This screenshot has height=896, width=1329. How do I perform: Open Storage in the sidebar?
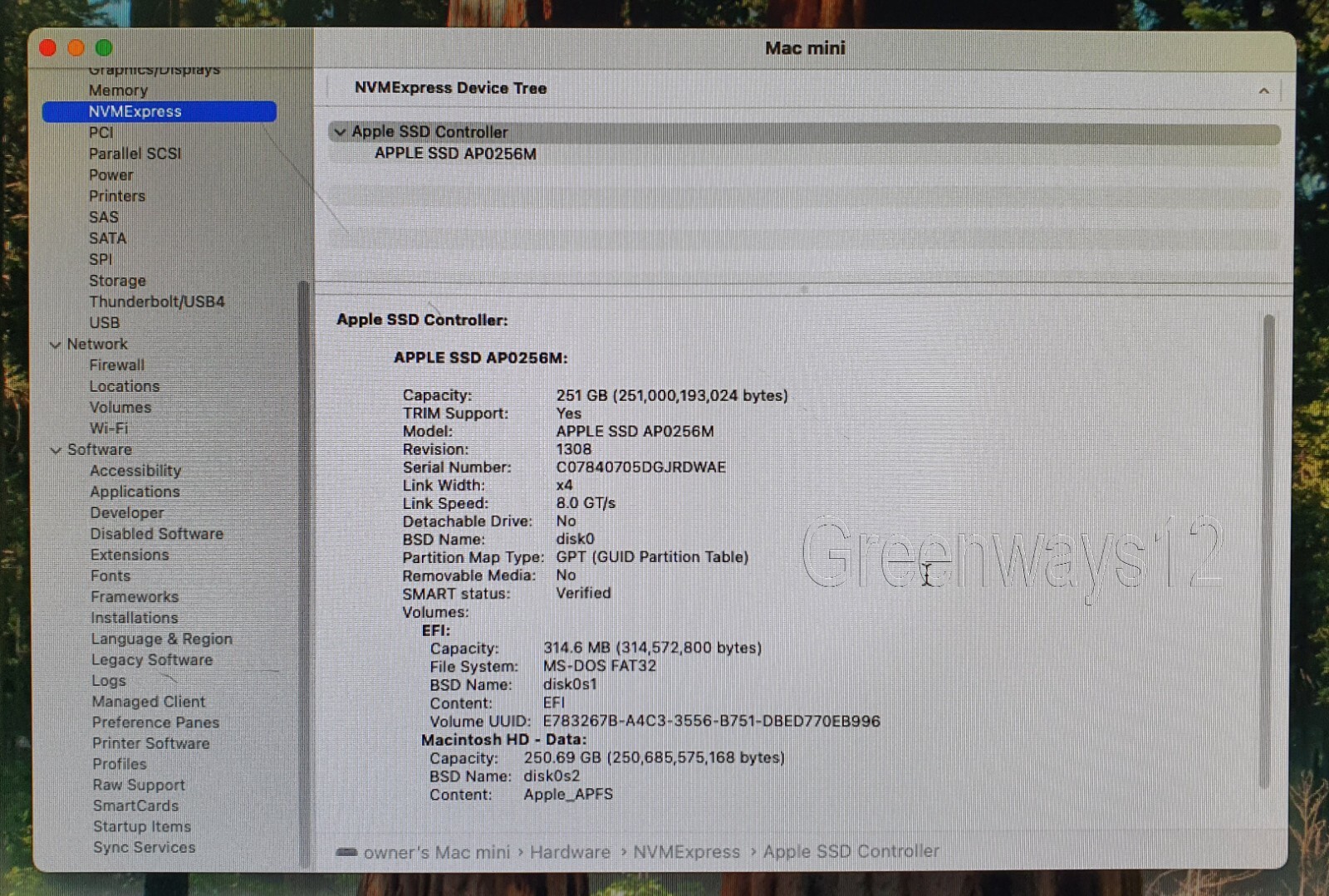click(117, 281)
